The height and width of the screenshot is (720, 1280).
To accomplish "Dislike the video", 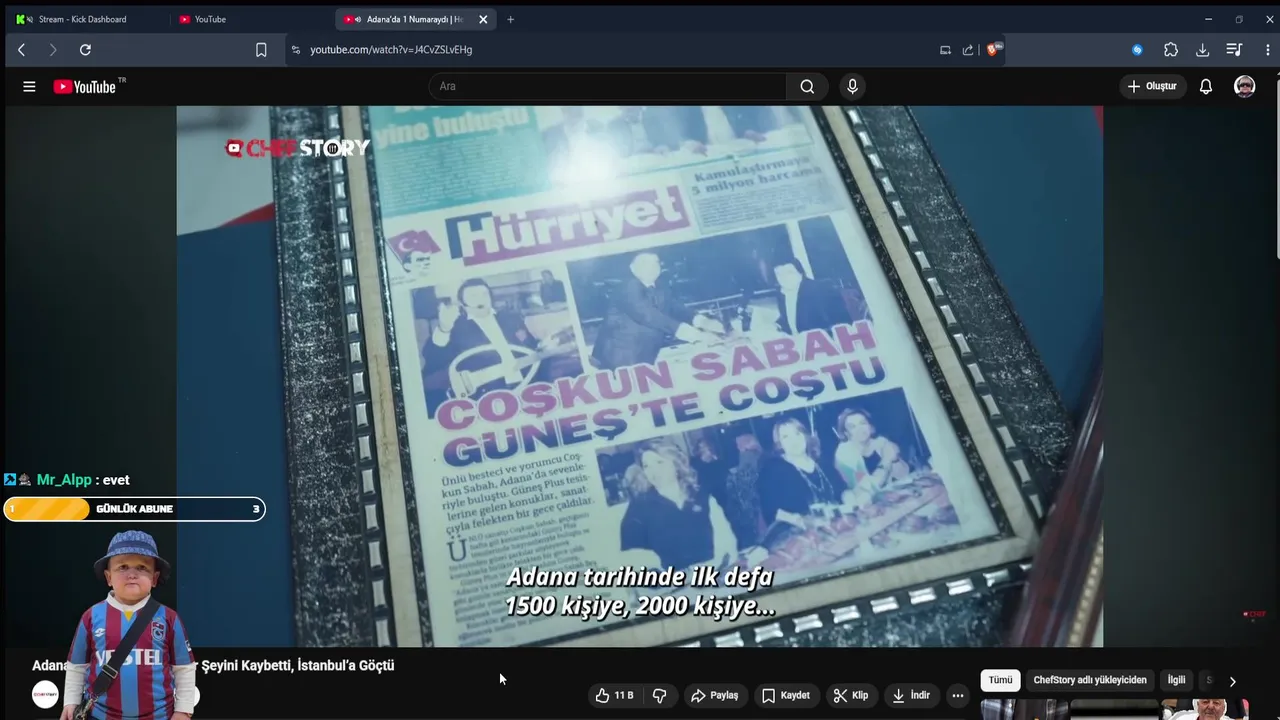I will point(660,695).
